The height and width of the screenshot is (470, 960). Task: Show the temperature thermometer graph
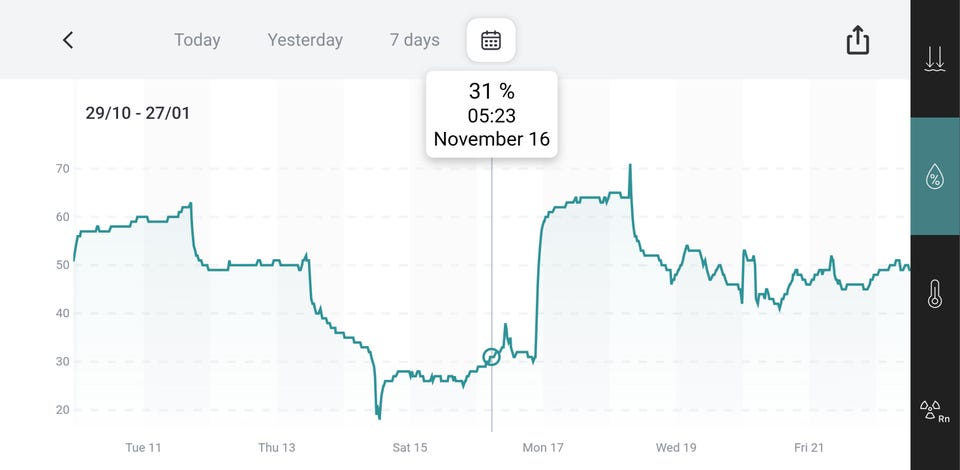point(935,294)
